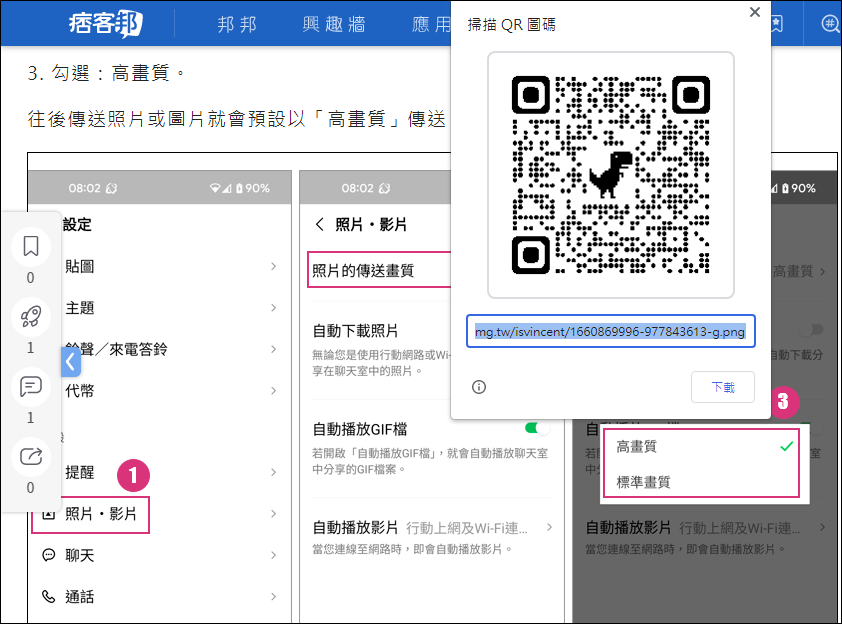This screenshot has height=624, width=842.
Task: Go to the 痞客邦 home logo
Action: coord(105,23)
